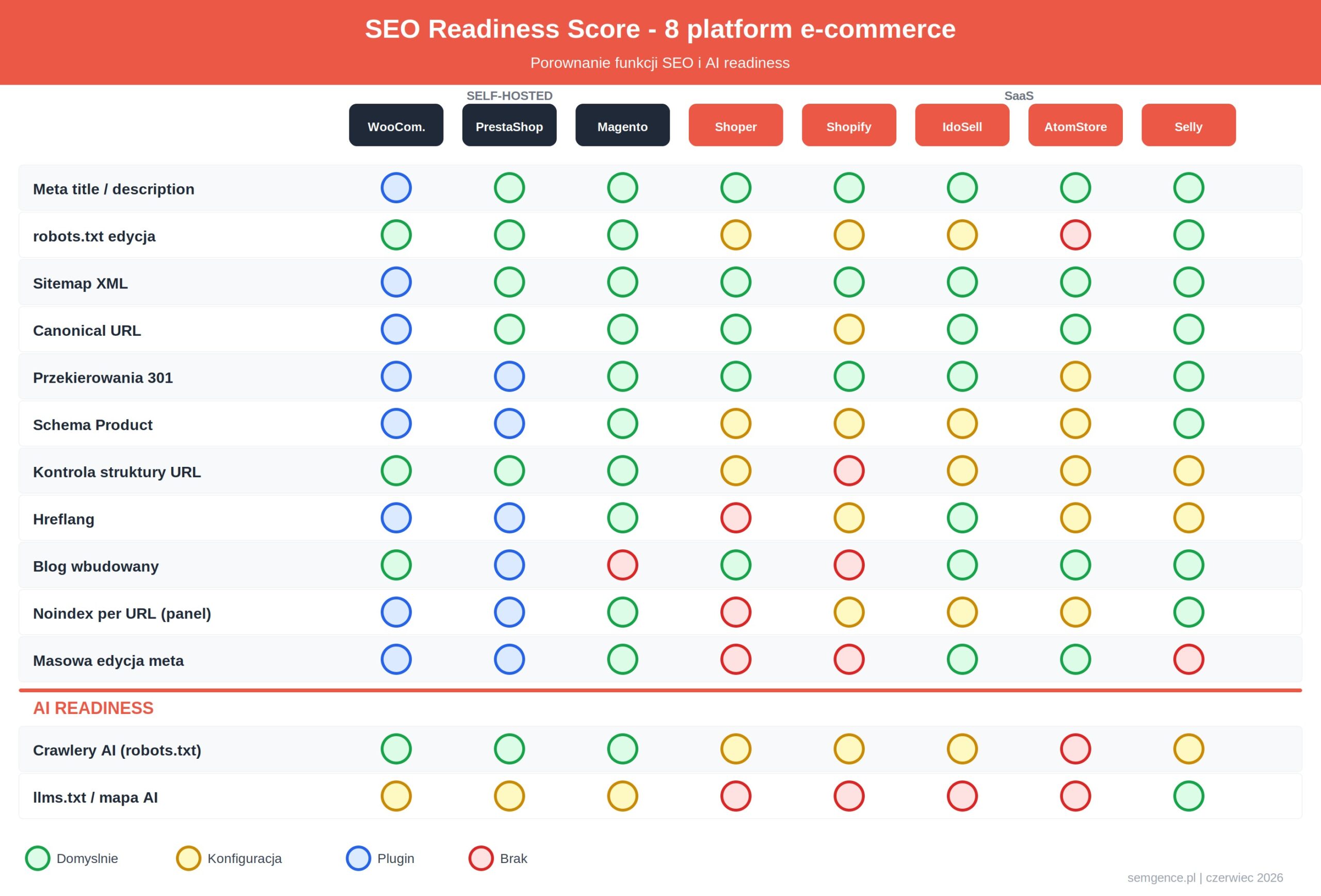This screenshot has height=896, width=1321.
Task: Click the green Magento circle for Schema Product
Action: point(622,423)
